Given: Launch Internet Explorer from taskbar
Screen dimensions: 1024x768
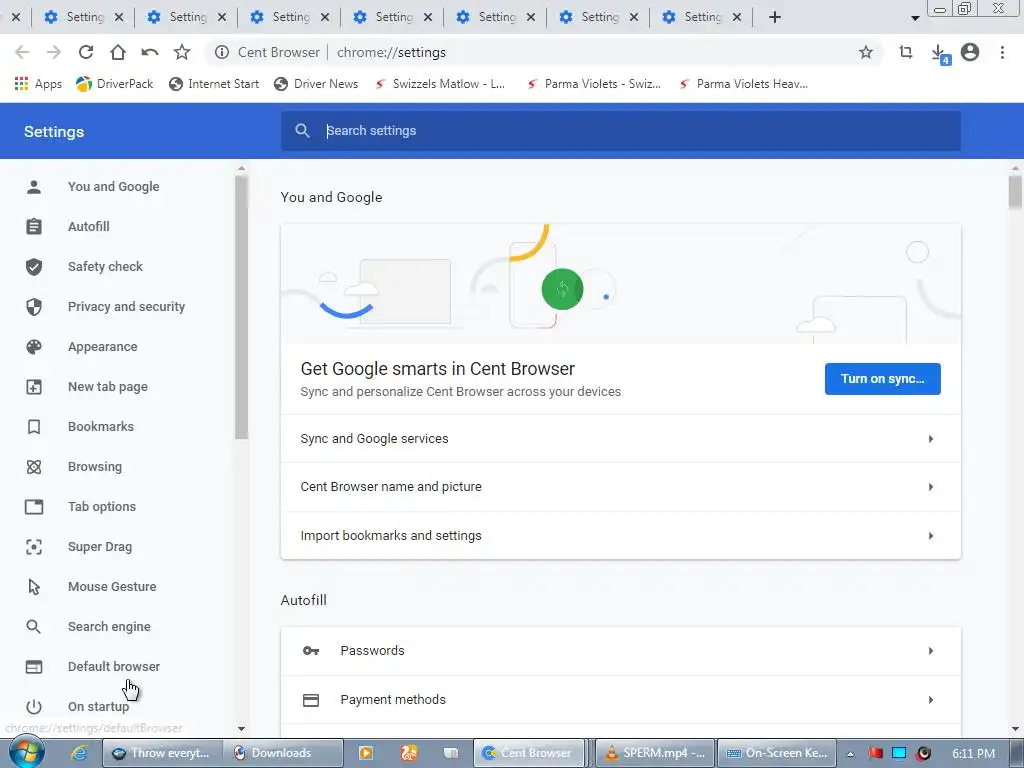Looking at the screenshot, I should click(x=79, y=754).
